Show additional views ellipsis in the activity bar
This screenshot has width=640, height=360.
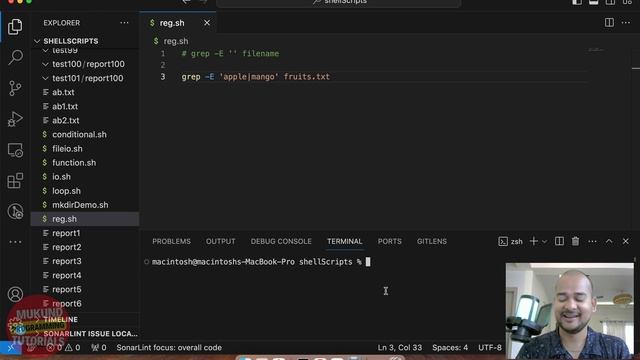15,242
